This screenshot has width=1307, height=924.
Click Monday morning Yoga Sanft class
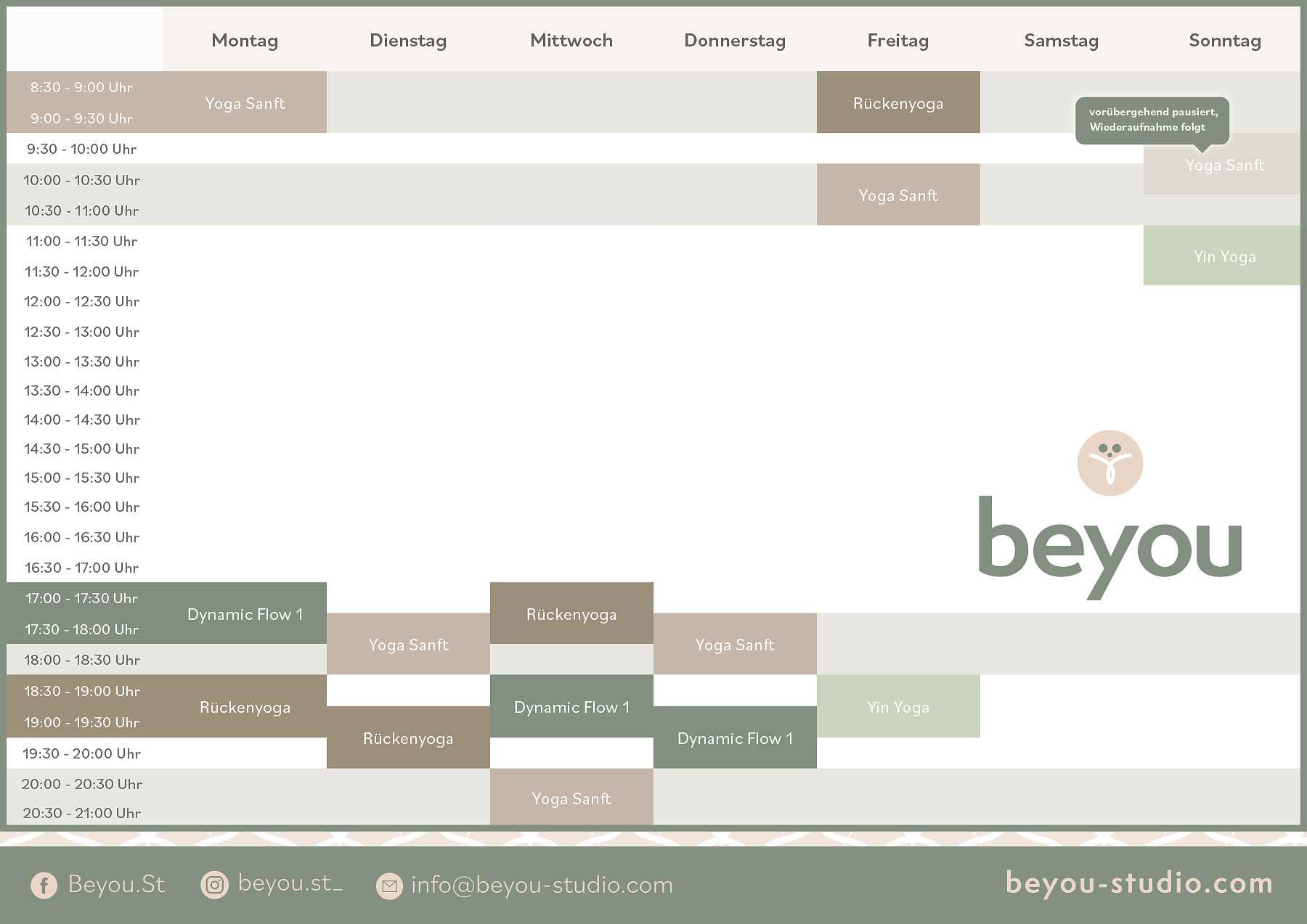coord(245,103)
